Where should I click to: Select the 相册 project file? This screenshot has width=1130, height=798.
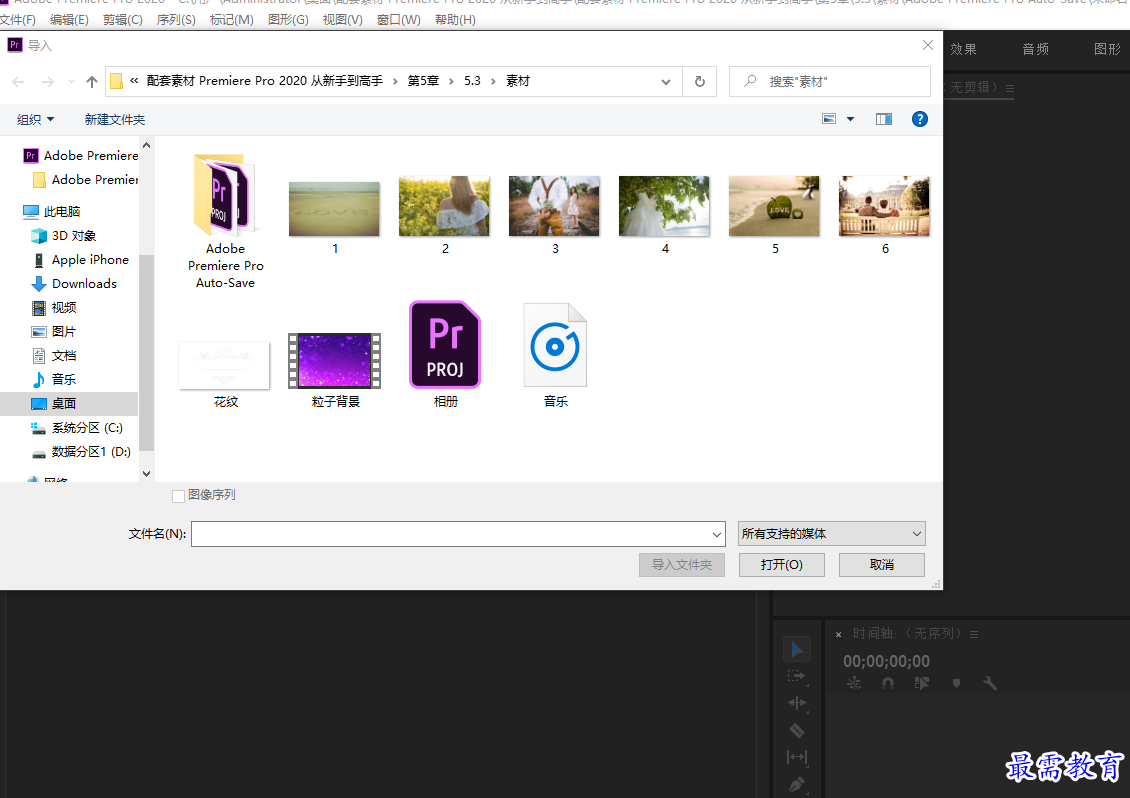(445, 354)
